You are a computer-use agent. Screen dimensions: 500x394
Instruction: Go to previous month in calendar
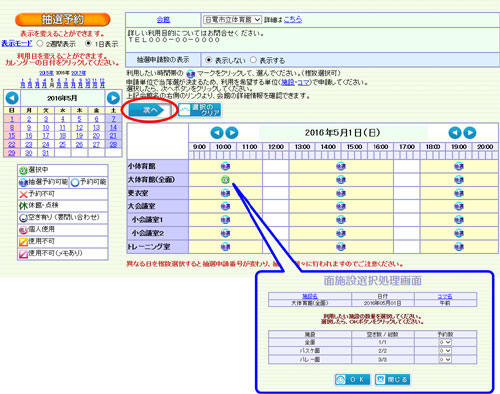point(12,98)
